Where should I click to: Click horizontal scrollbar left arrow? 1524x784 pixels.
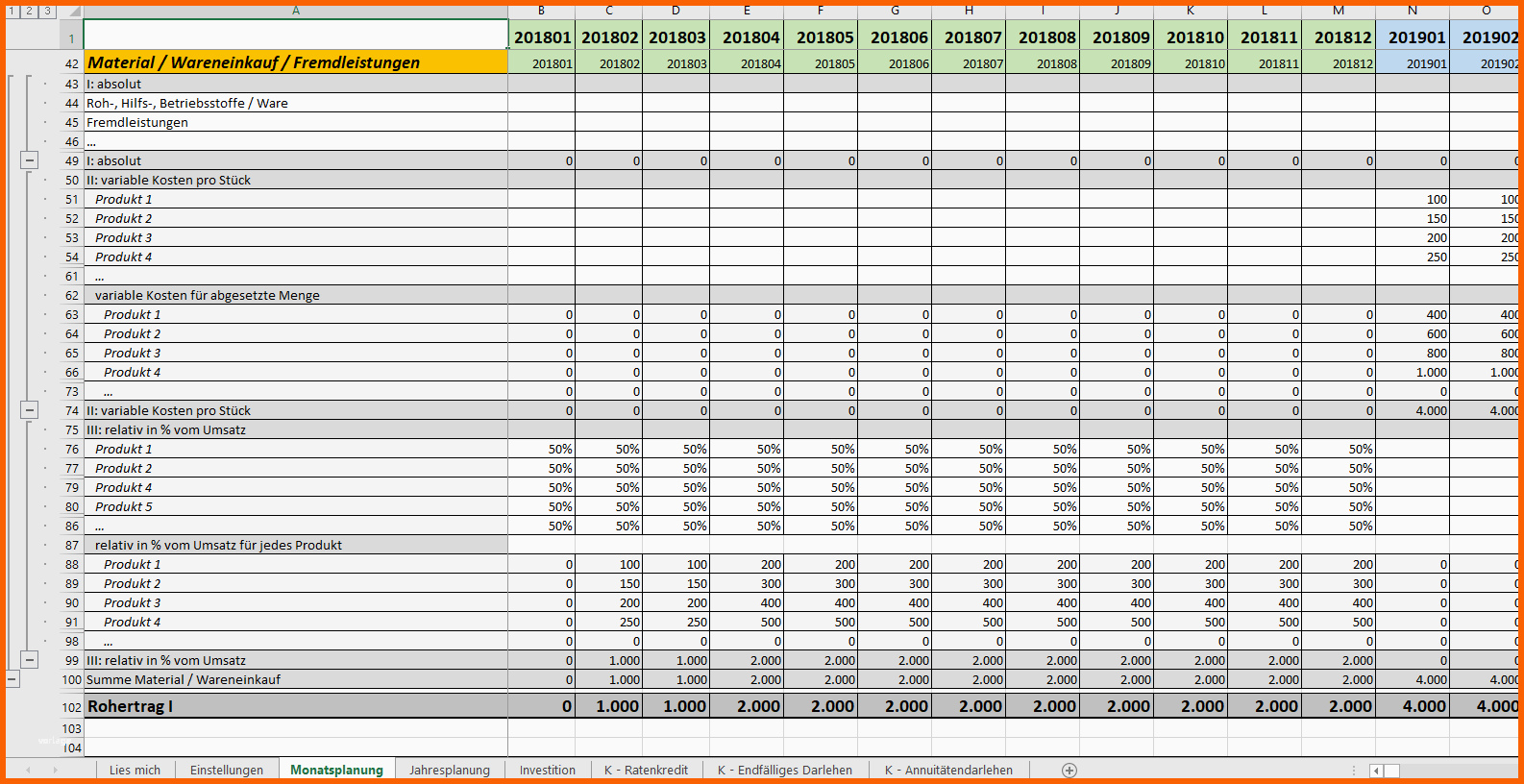(1377, 771)
